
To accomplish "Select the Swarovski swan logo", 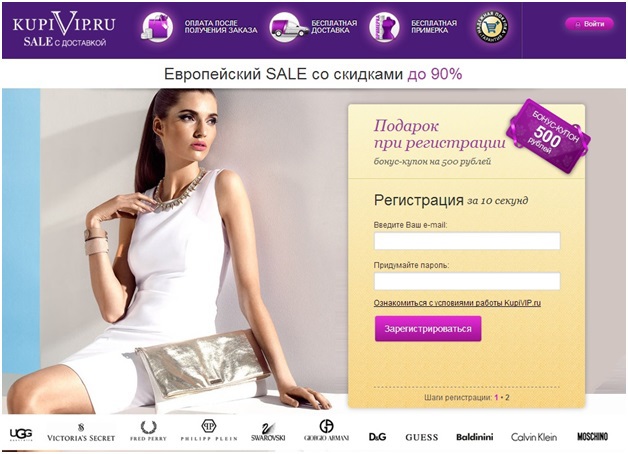I will click(x=268, y=432).
